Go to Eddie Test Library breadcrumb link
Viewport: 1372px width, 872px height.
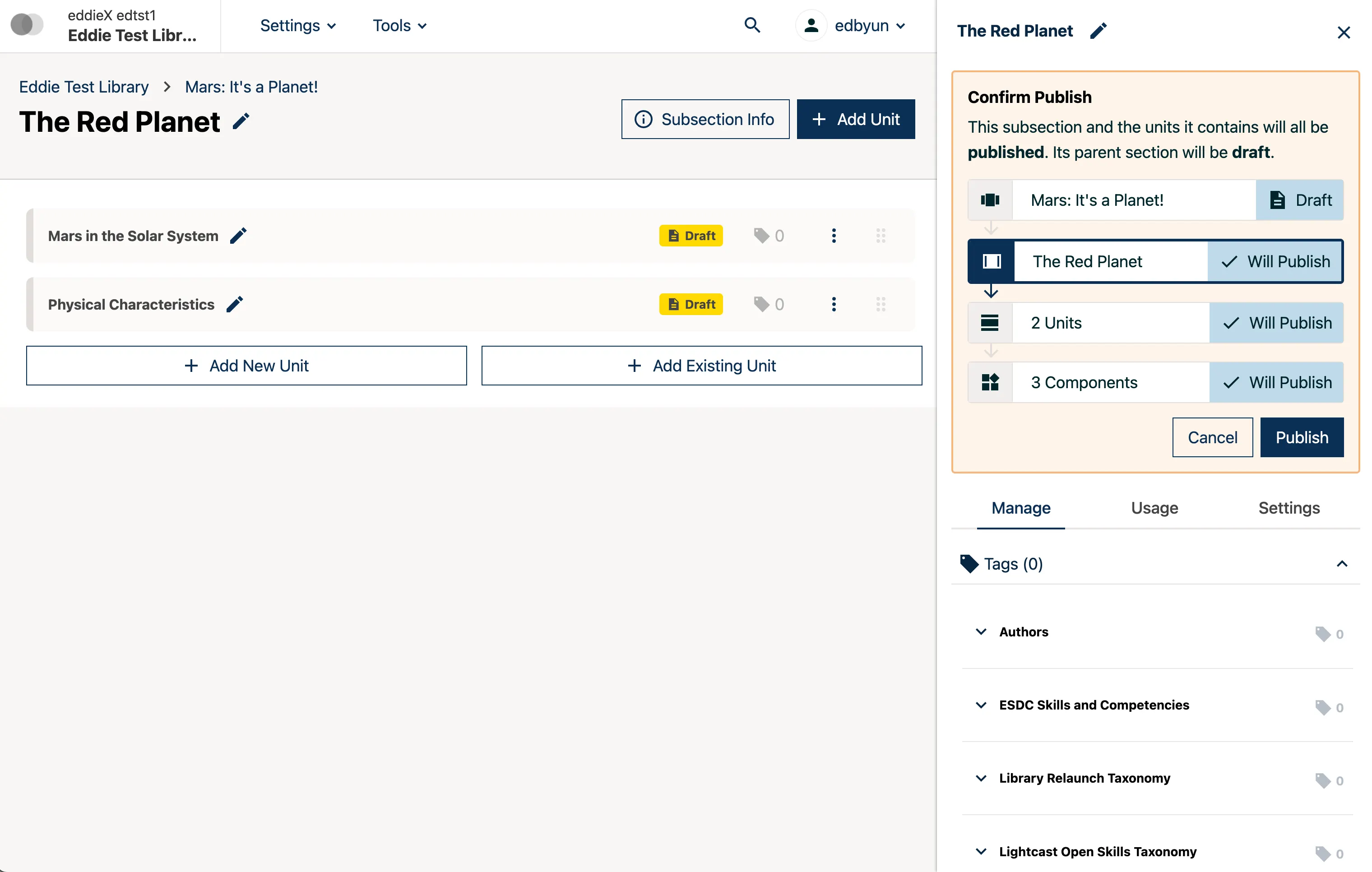[84, 87]
